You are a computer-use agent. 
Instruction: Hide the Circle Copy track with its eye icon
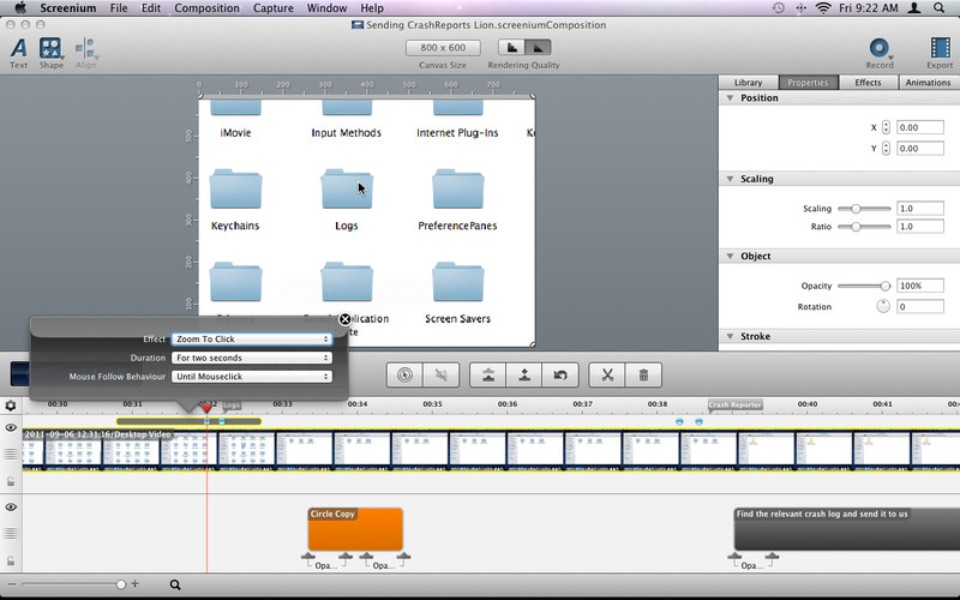(x=11, y=507)
